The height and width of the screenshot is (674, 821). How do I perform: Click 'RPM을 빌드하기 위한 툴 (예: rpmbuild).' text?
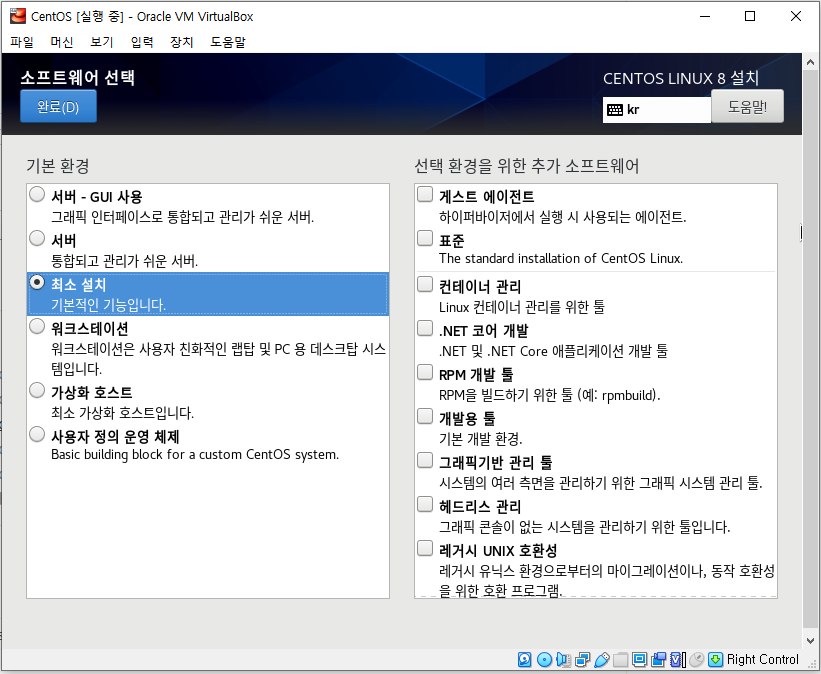(549, 395)
